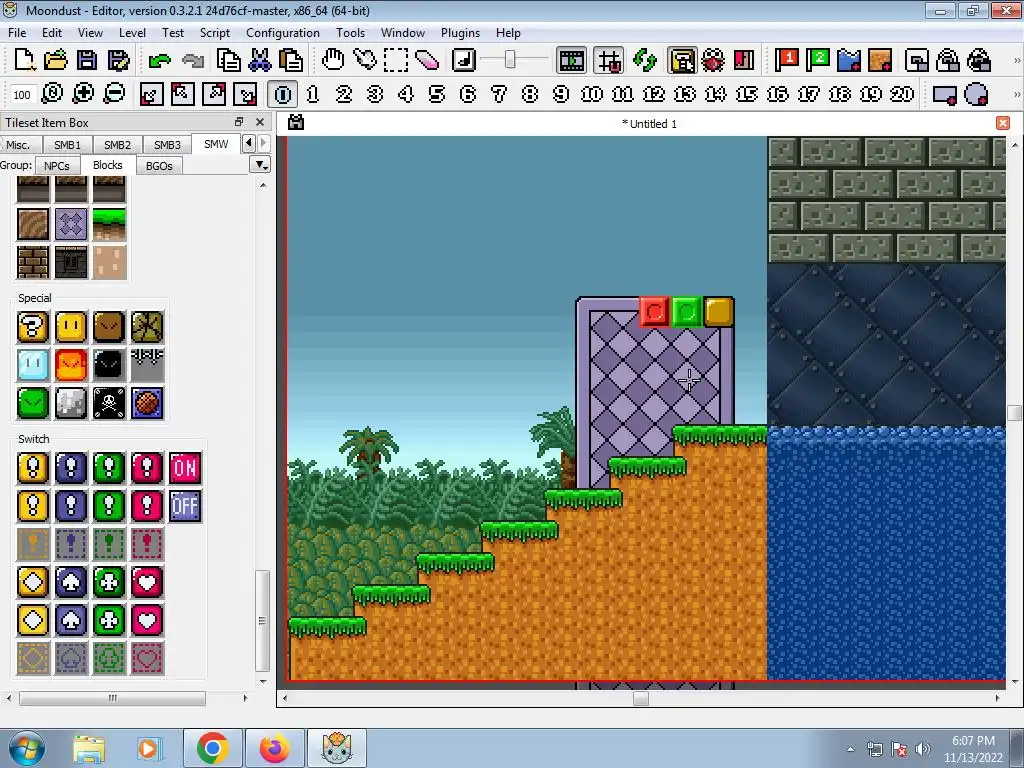The image size is (1024, 768).
Task: Zoom in with the plus magnifier
Action: [83, 94]
